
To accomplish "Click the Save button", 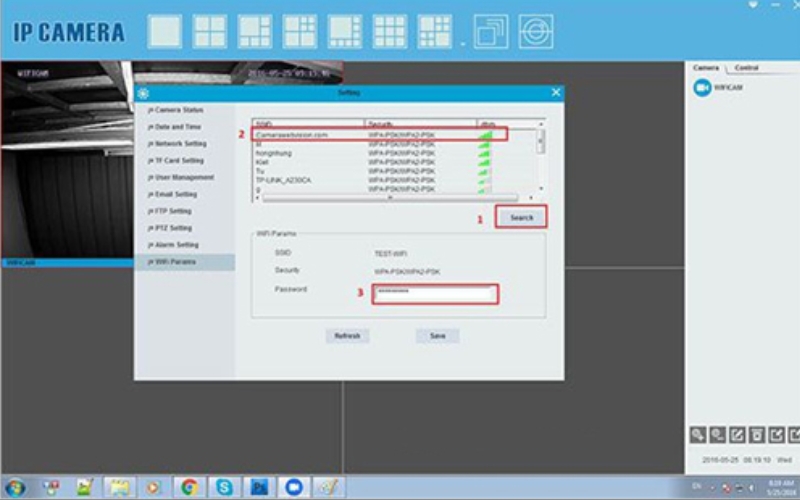I will (x=437, y=336).
